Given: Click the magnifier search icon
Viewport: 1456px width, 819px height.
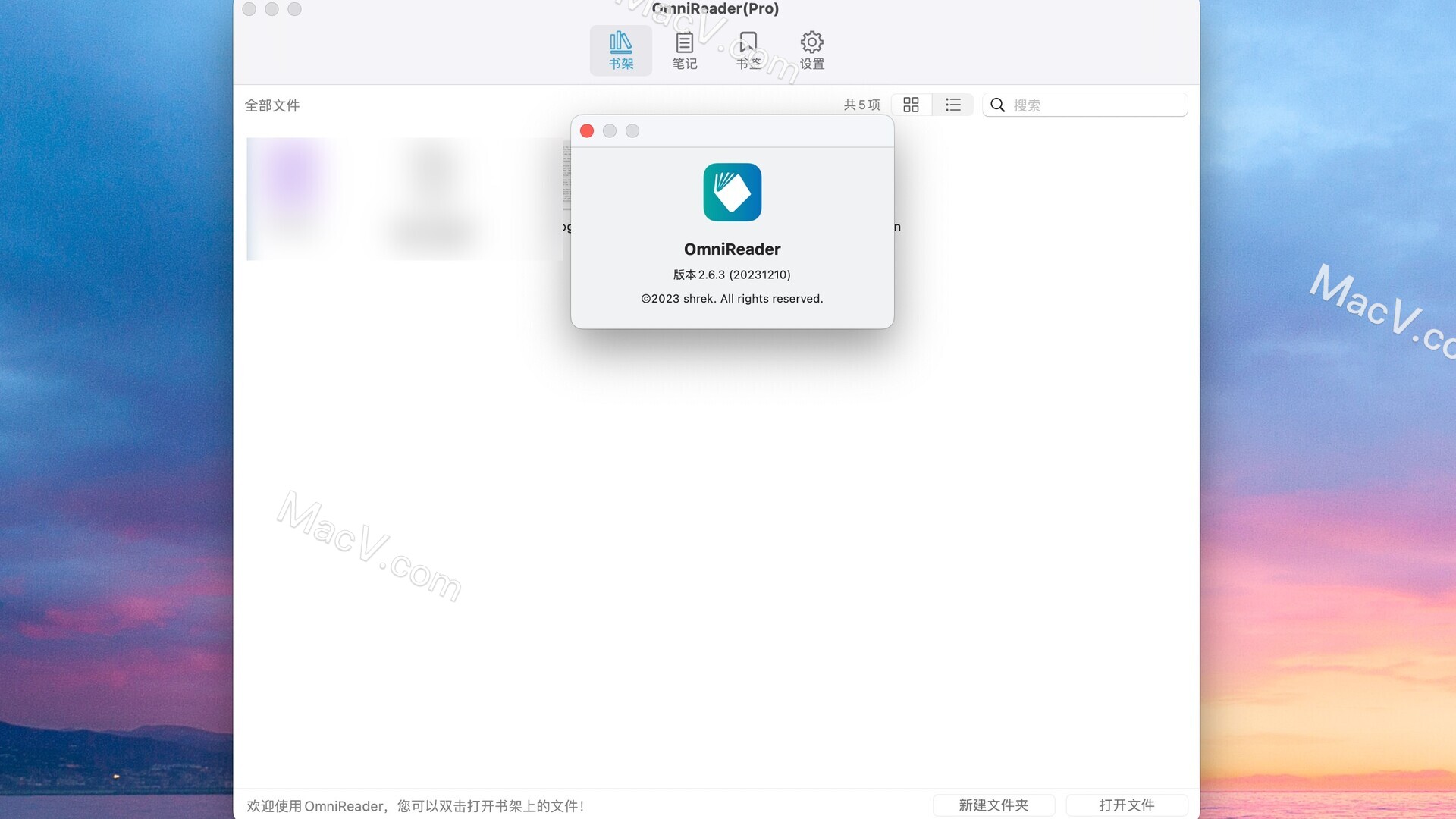Looking at the screenshot, I should (x=997, y=105).
